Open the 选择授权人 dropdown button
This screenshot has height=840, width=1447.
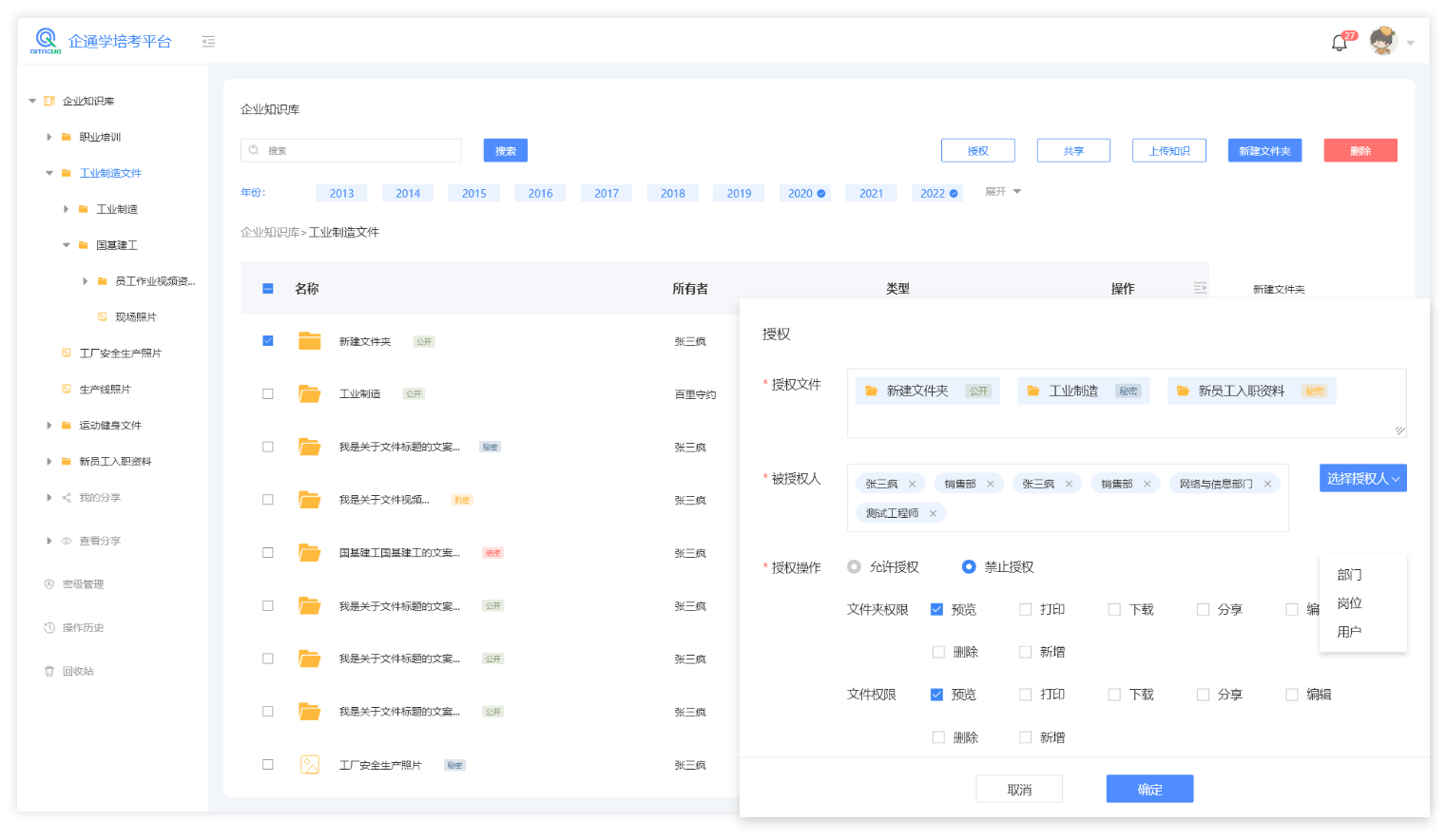tap(1363, 478)
